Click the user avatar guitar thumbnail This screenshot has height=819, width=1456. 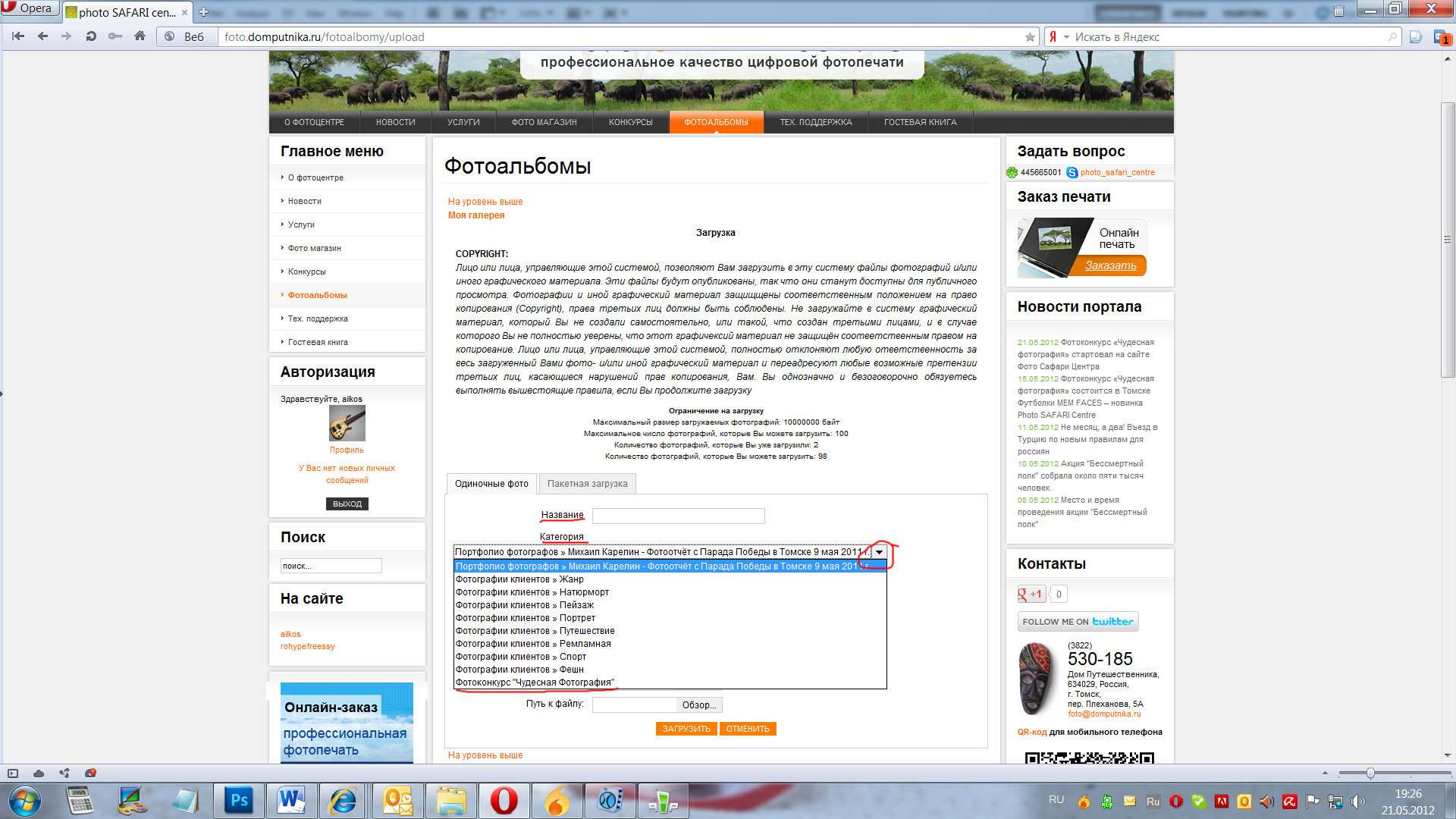[x=347, y=423]
